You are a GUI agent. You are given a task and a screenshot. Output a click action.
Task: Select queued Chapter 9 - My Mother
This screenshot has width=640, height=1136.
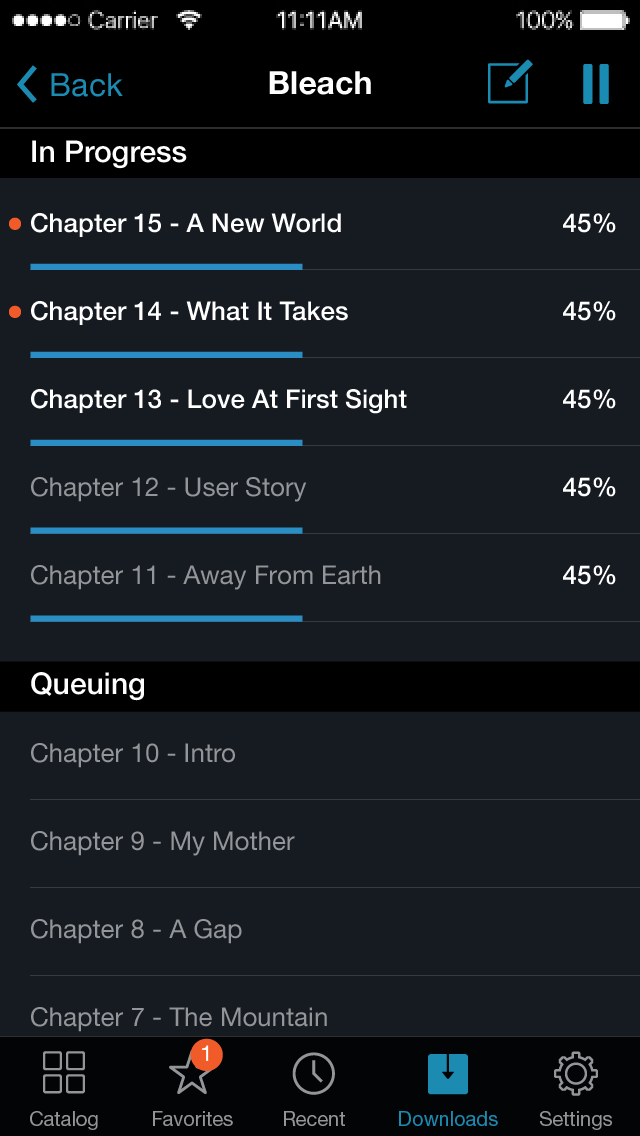pyautogui.click(x=162, y=841)
